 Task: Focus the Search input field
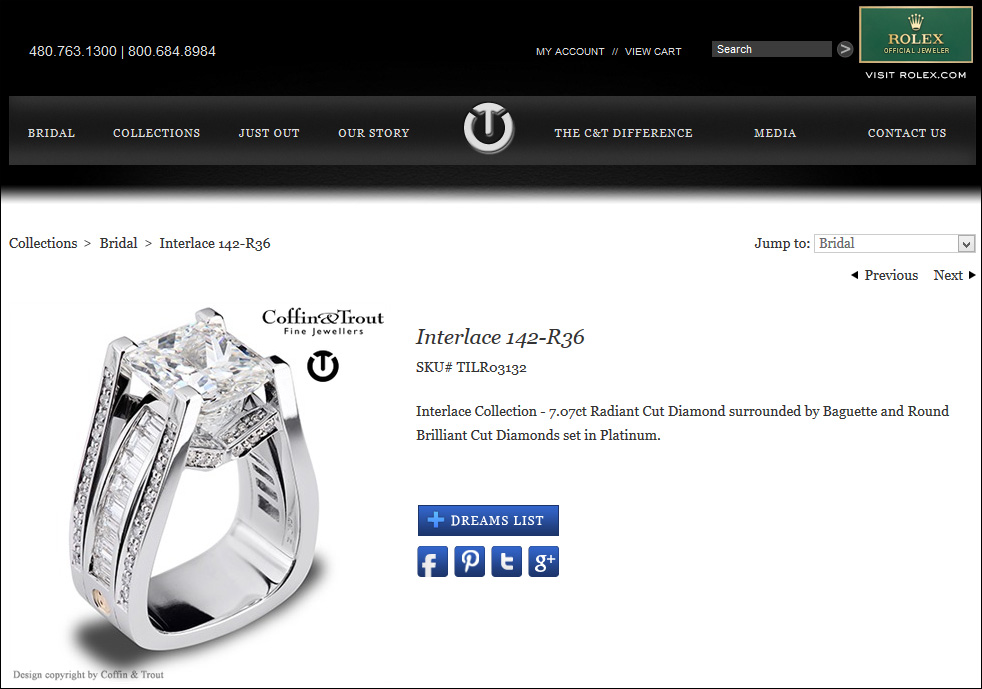click(772, 49)
